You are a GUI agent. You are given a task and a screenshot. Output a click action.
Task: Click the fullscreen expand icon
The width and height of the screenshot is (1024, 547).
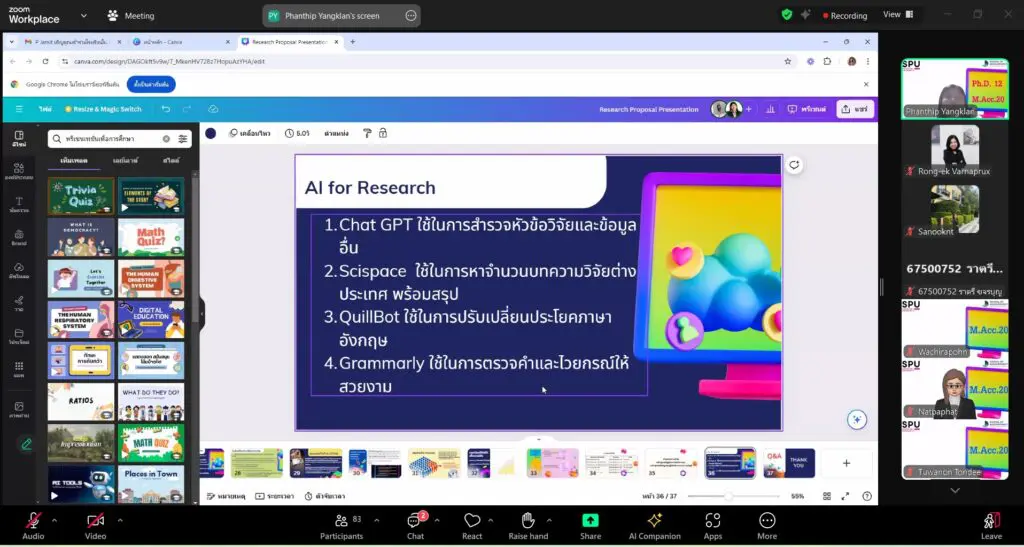[846, 497]
